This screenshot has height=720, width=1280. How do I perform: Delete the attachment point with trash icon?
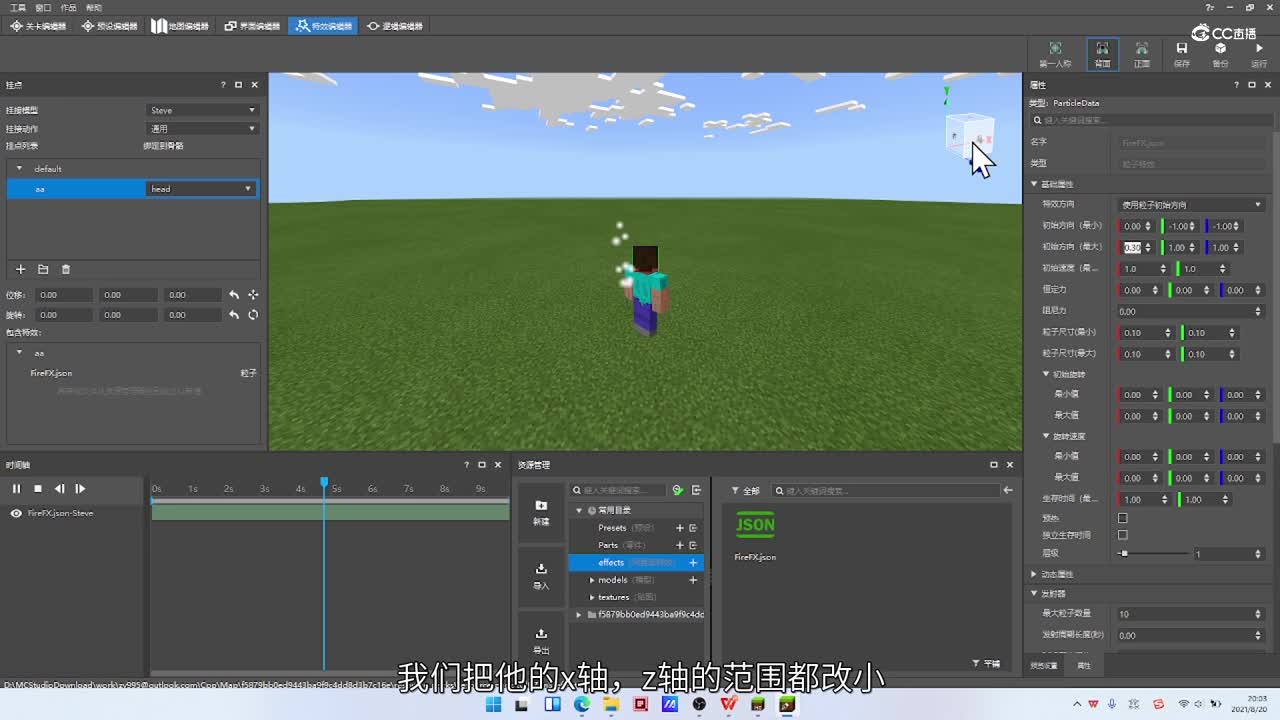click(x=66, y=269)
